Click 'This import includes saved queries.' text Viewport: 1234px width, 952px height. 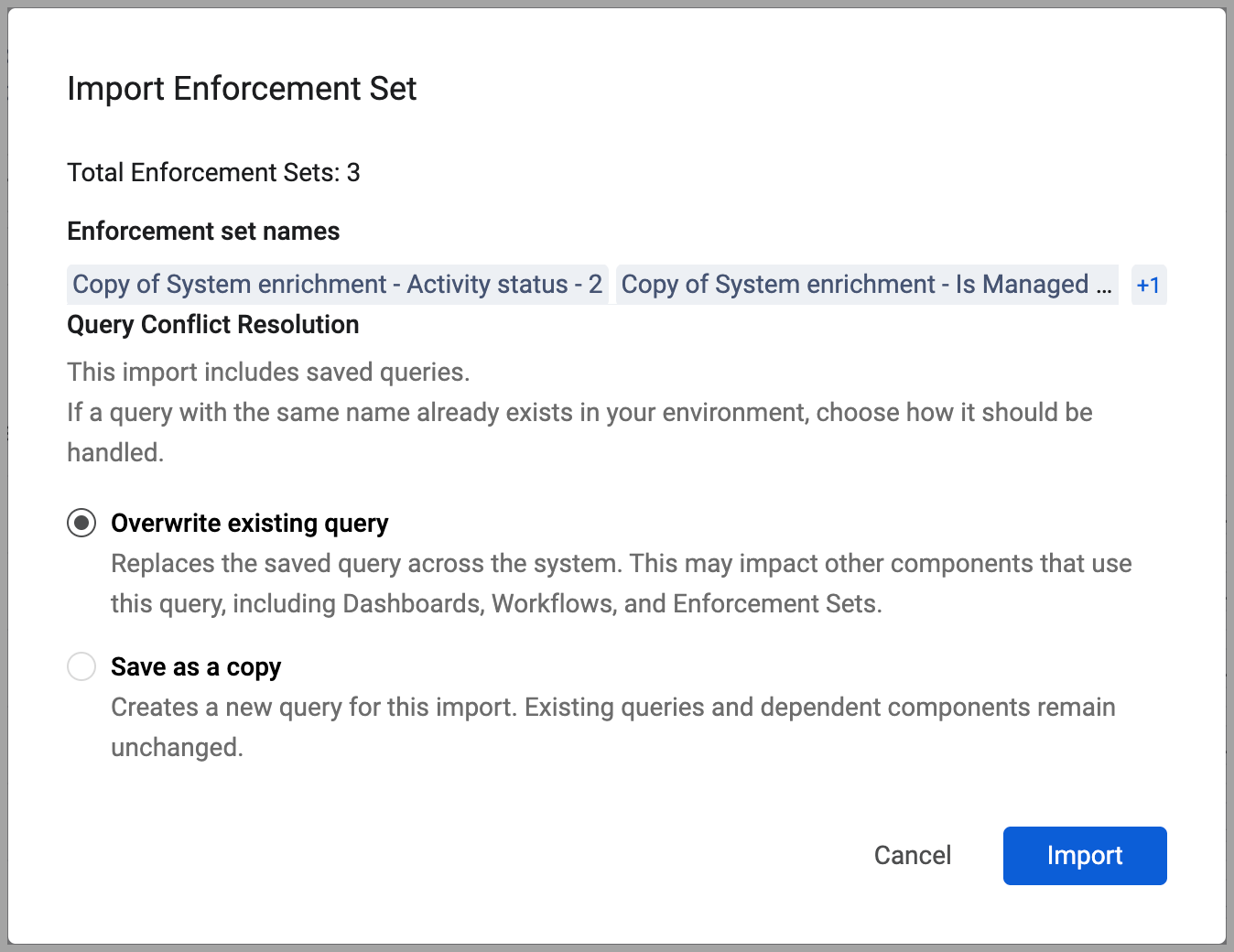[x=268, y=373]
